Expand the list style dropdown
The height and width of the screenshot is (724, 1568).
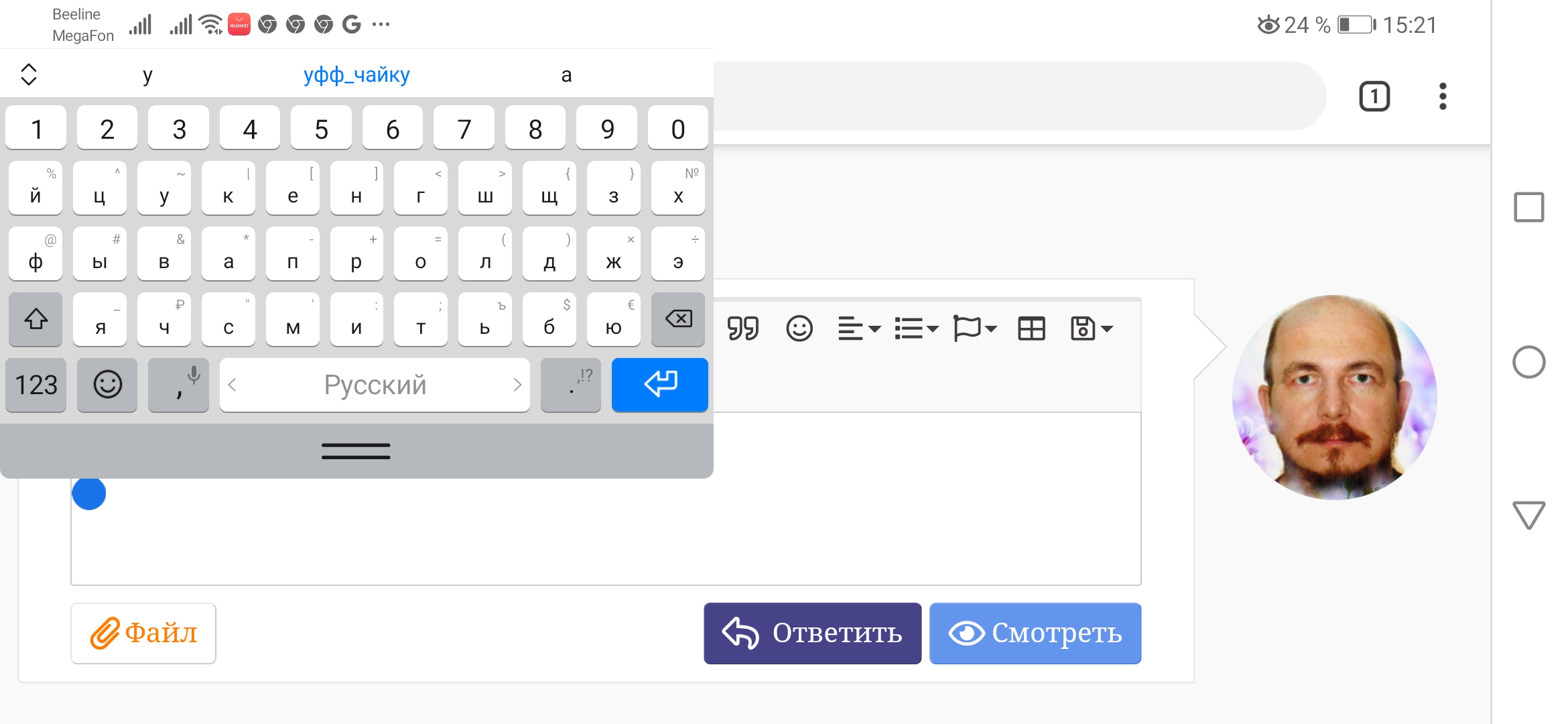(917, 328)
